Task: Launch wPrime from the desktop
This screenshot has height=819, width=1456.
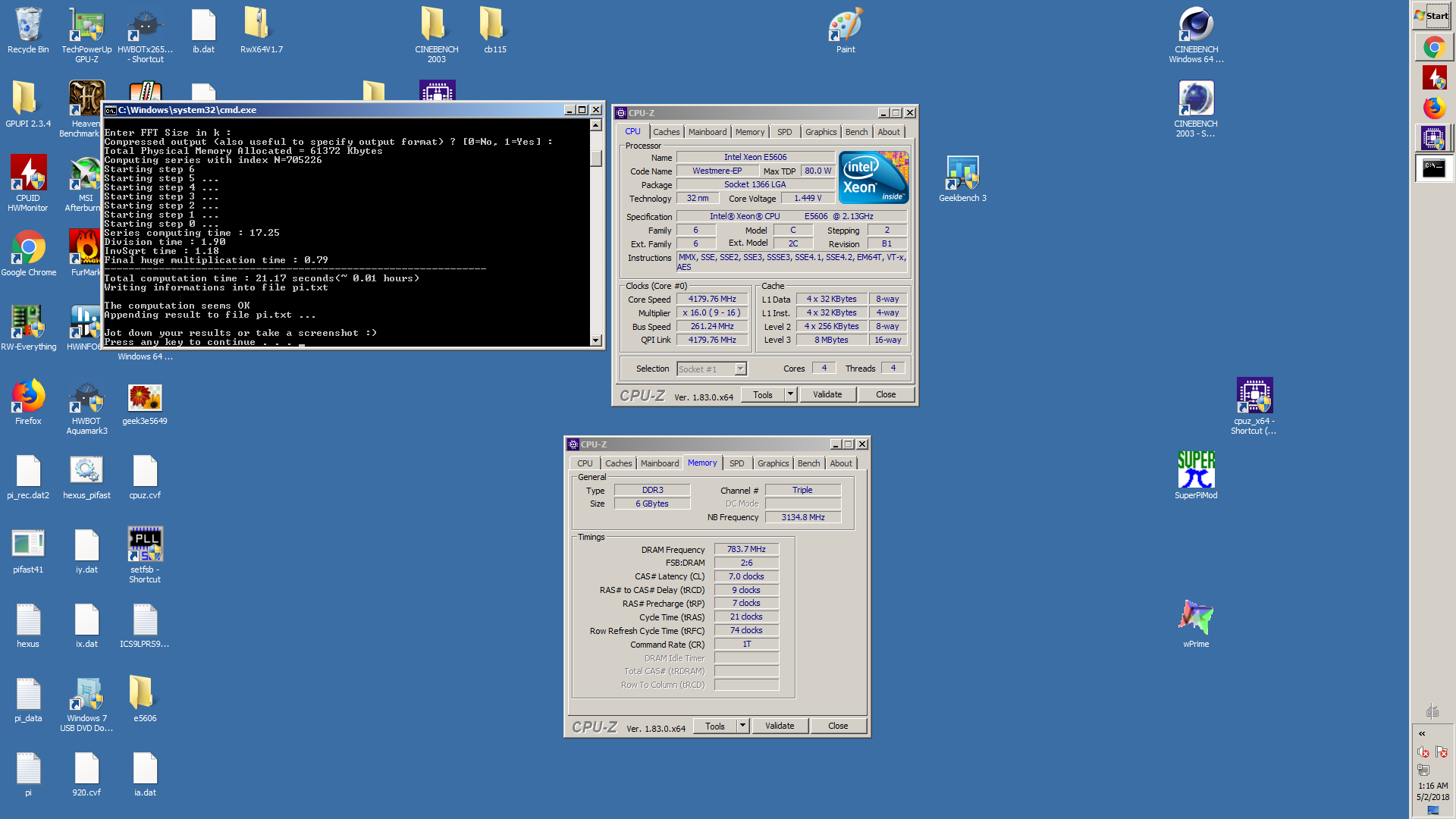Action: pos(1196,625)
